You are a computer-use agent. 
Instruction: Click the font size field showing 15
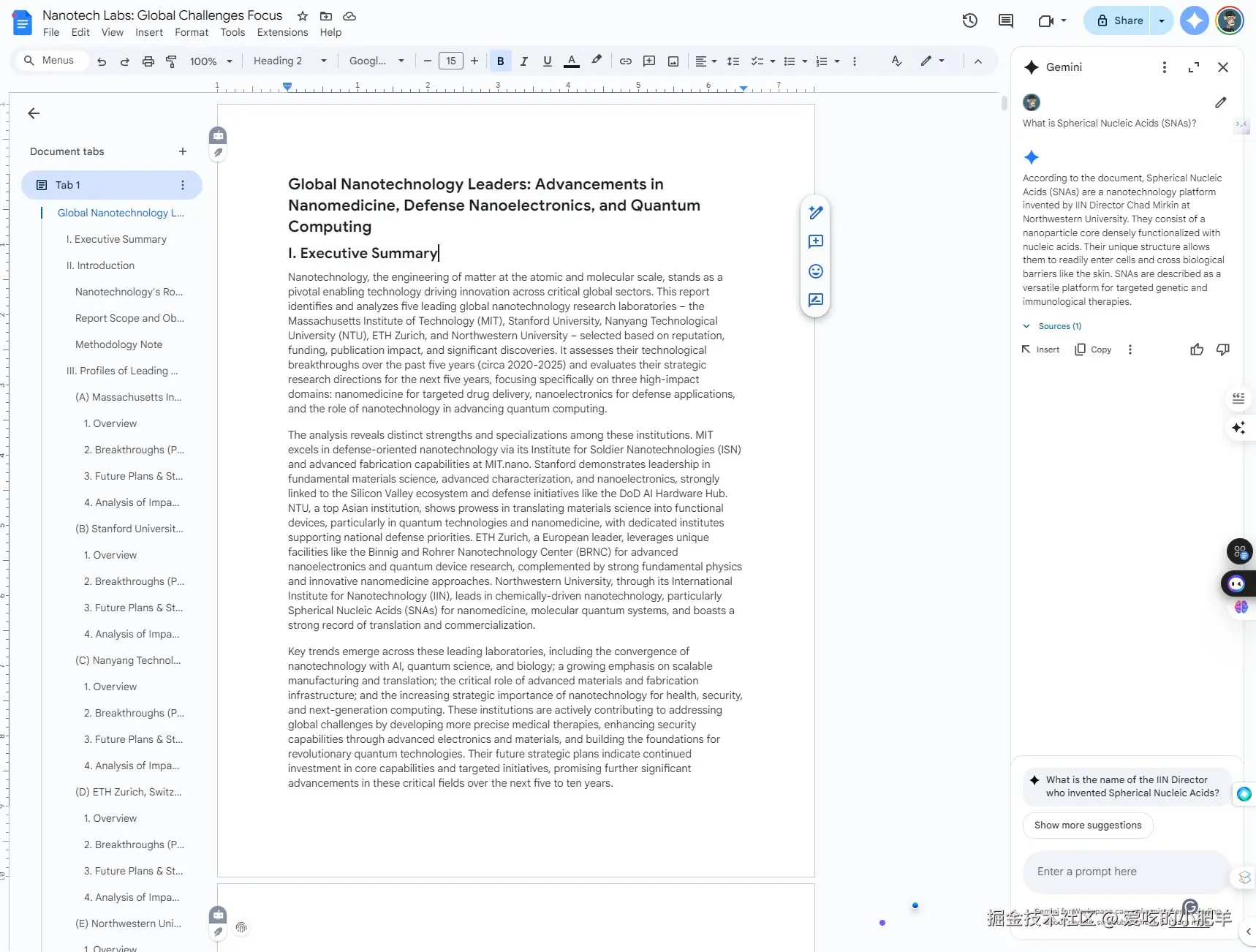click(451, 61)
